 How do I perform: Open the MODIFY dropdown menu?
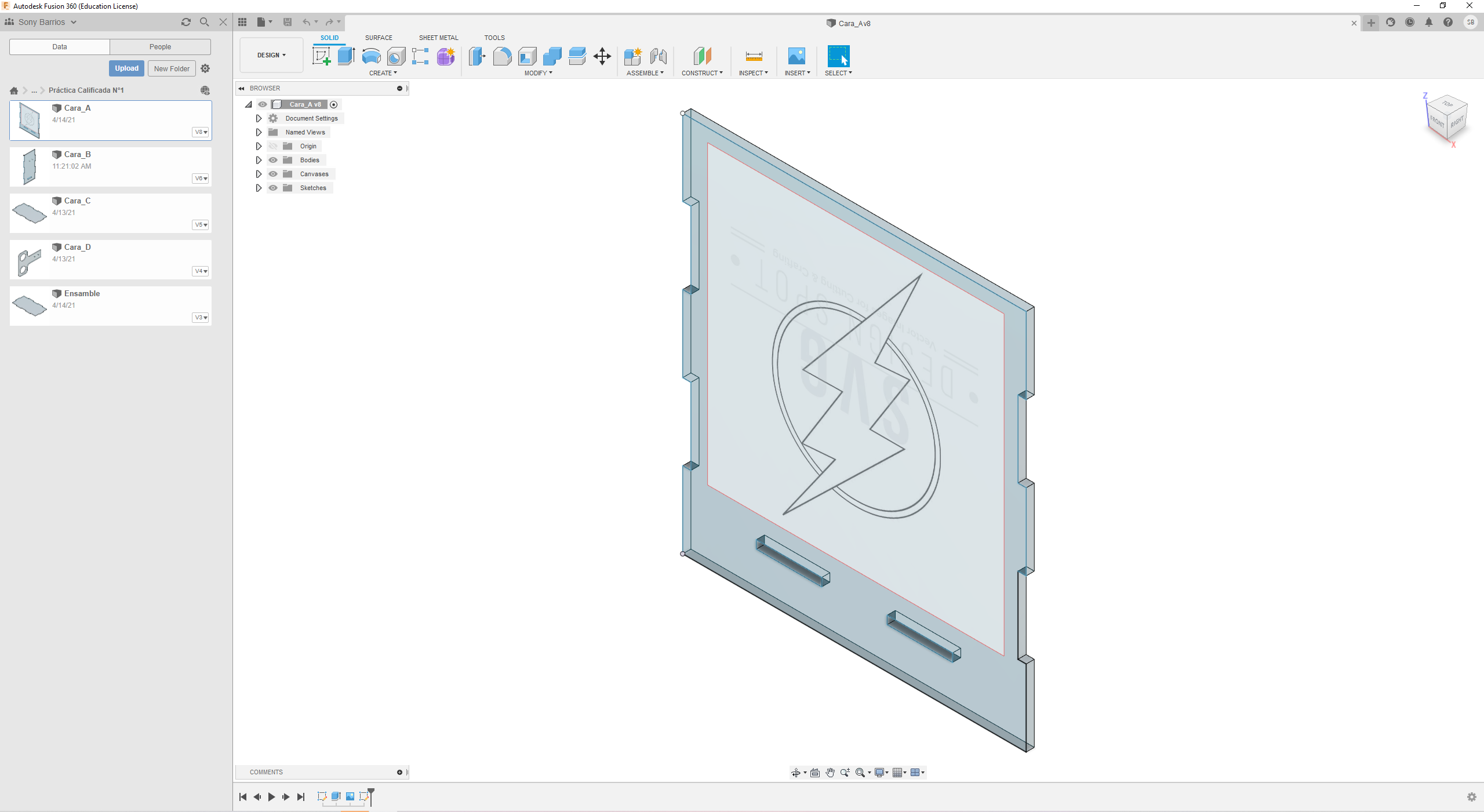tap(538, 73)
